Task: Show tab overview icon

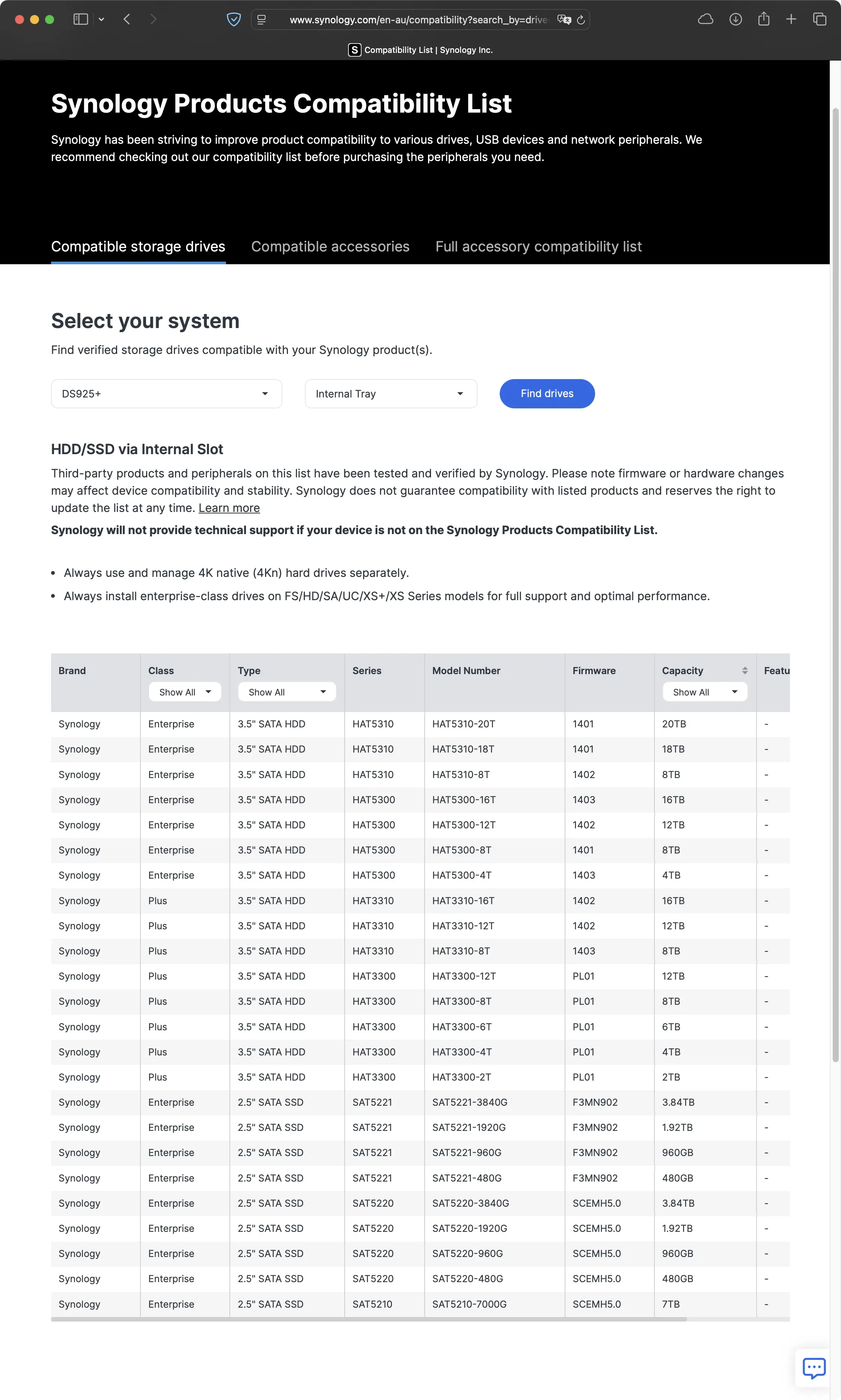Action: coord(820,19)
